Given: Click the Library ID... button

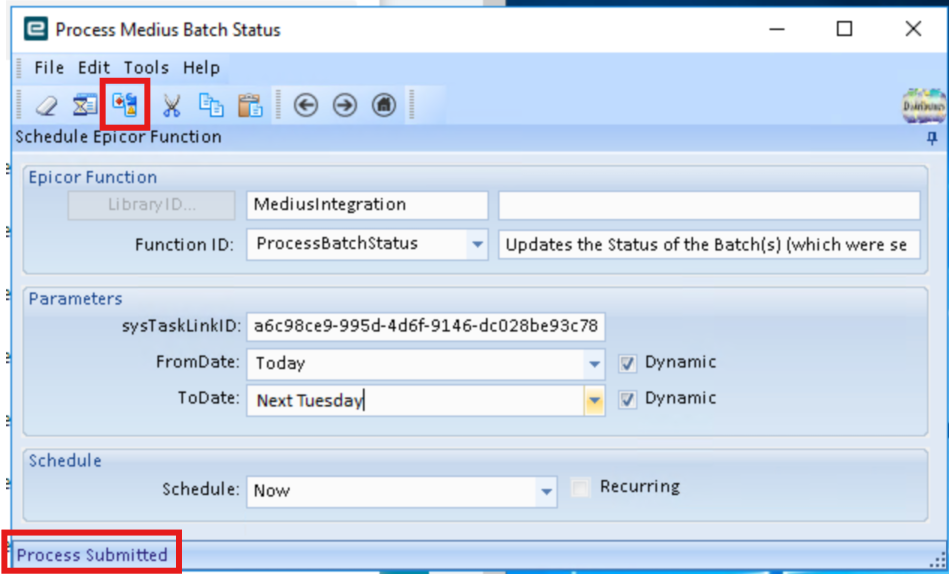Looking at the screenshot, I should [151, 205].
